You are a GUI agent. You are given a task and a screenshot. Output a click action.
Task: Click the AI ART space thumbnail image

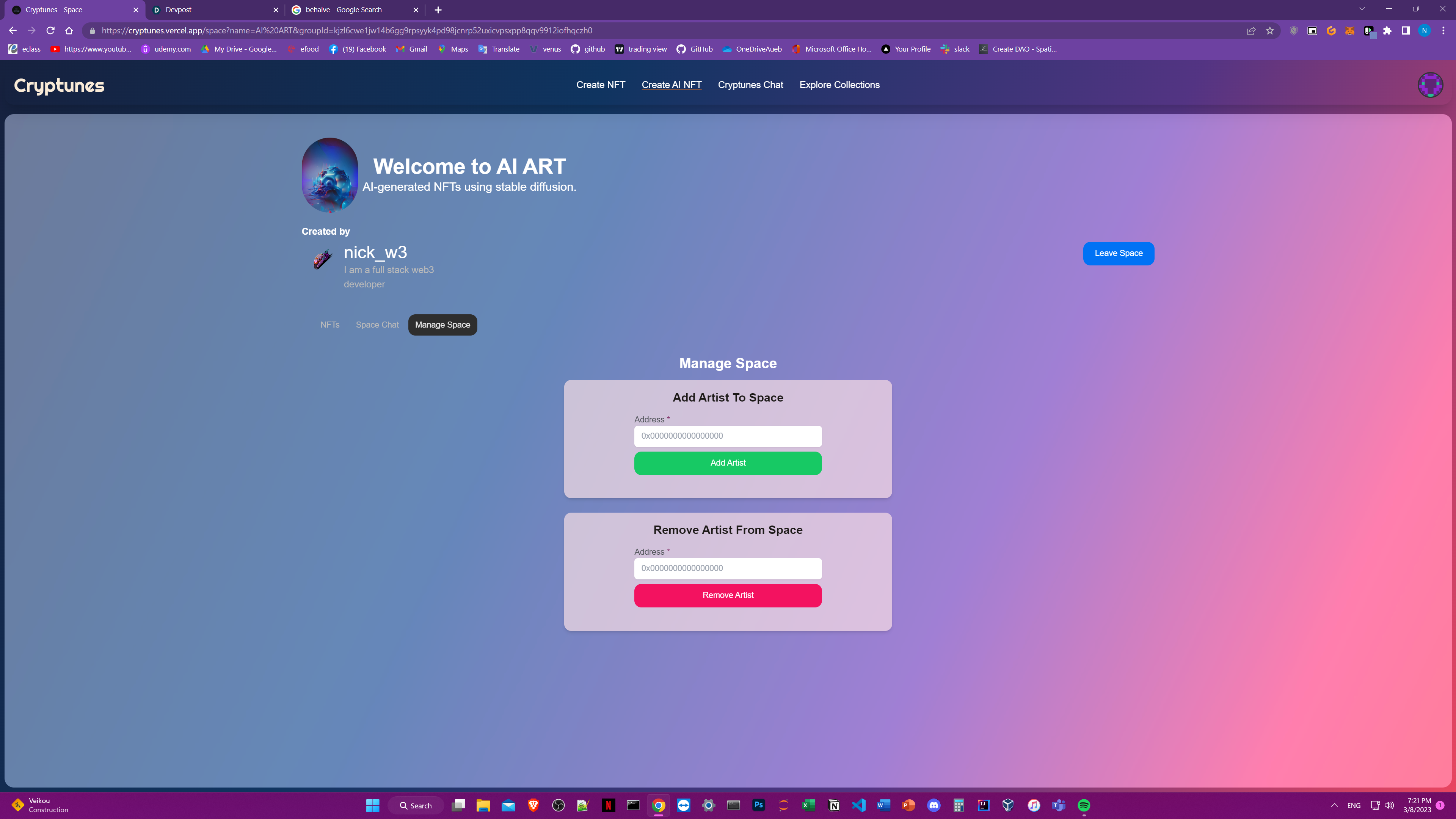(329, 175)
